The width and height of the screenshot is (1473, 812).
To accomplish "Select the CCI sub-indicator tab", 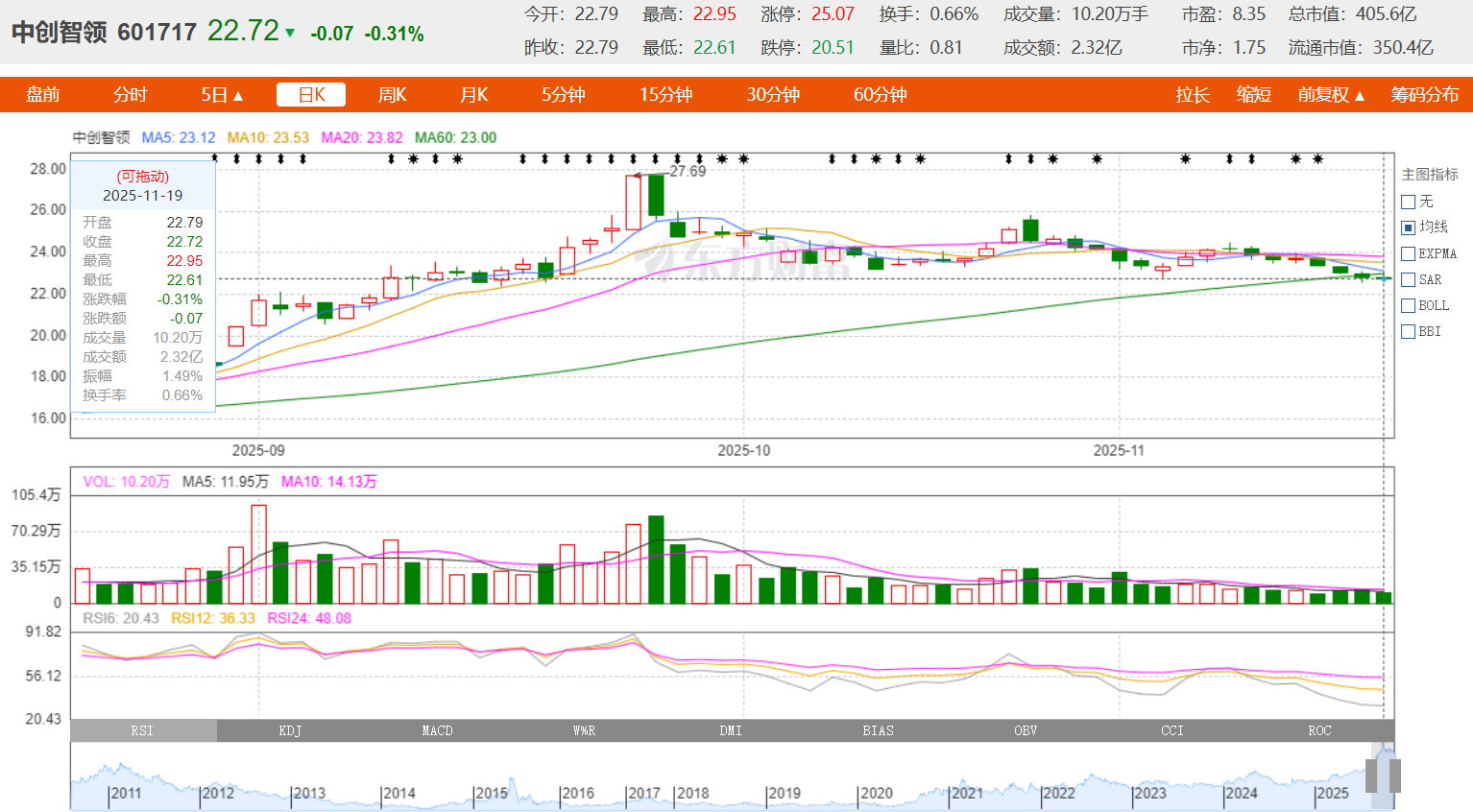I will [x=1172, y=730].
